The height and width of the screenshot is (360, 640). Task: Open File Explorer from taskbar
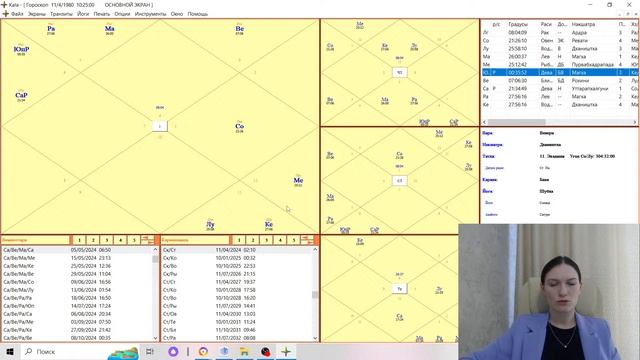pyautogui.click(x=244, y=351)
